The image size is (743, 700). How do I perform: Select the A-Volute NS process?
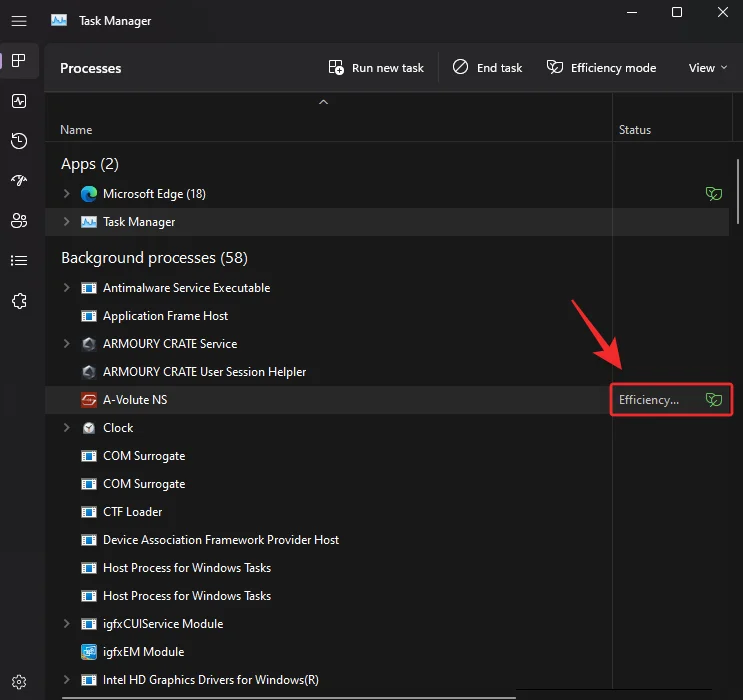(387, 400)
